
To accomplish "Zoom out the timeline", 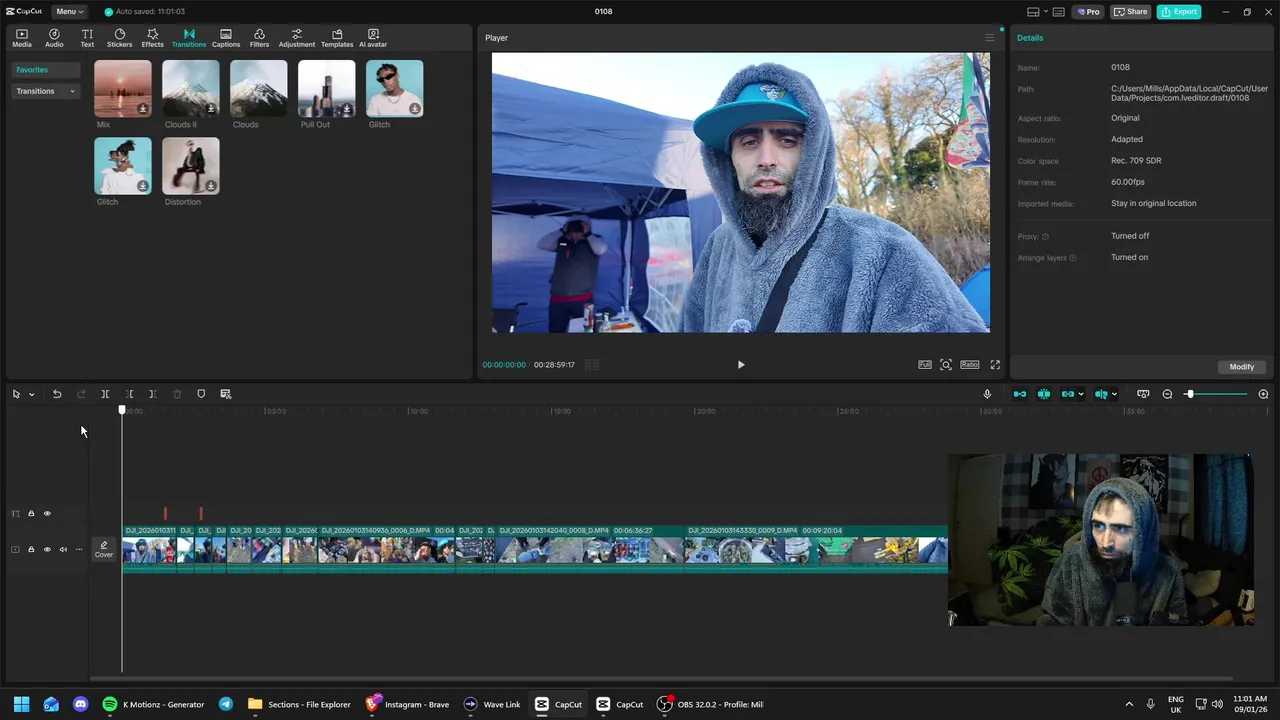I will pos(1167,394).
